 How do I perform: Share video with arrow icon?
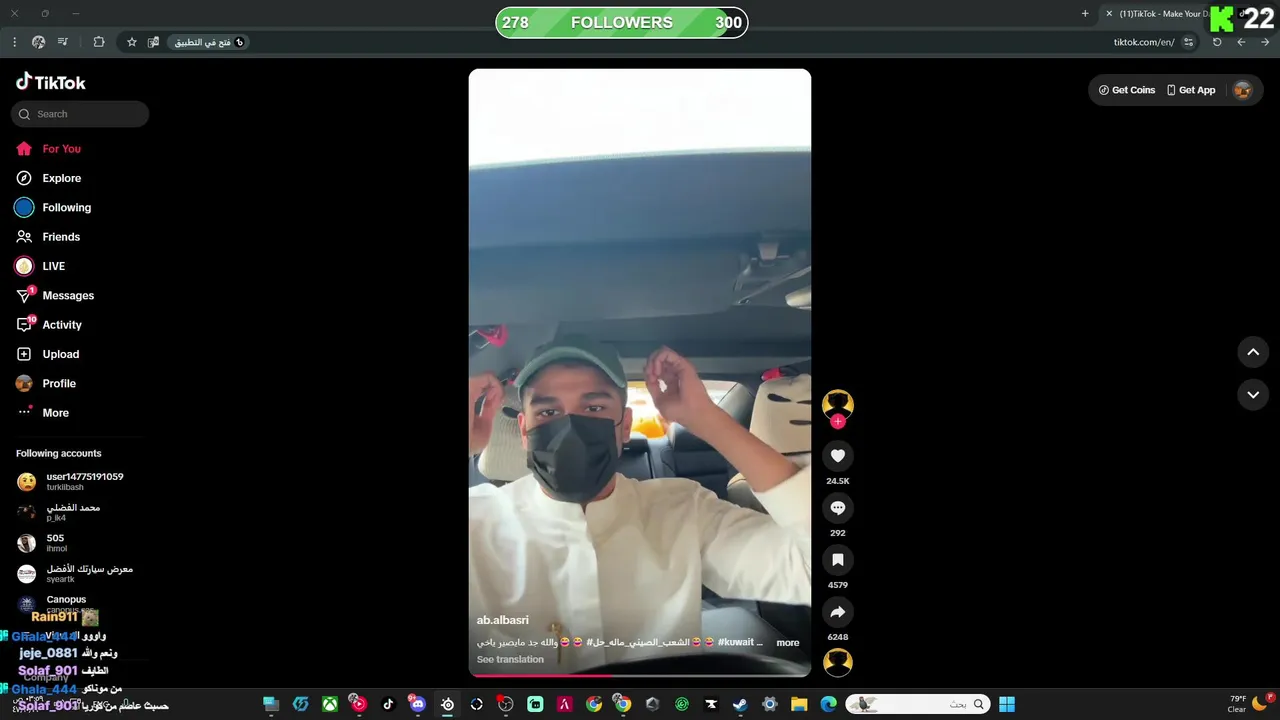pyautogui.click(x=838, y=612)
